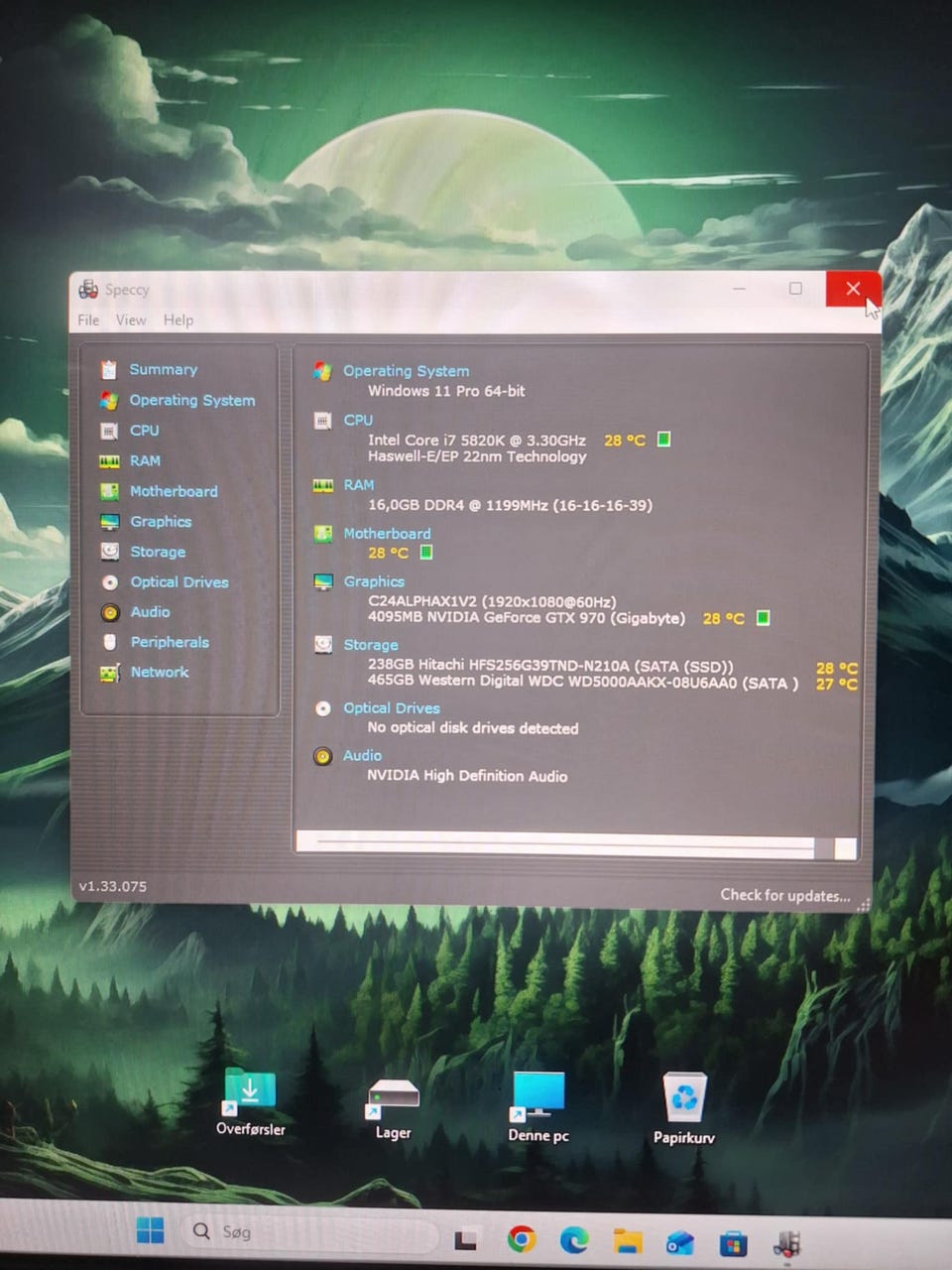Click the '465GB Western Digital' drive line

(583, 683)
